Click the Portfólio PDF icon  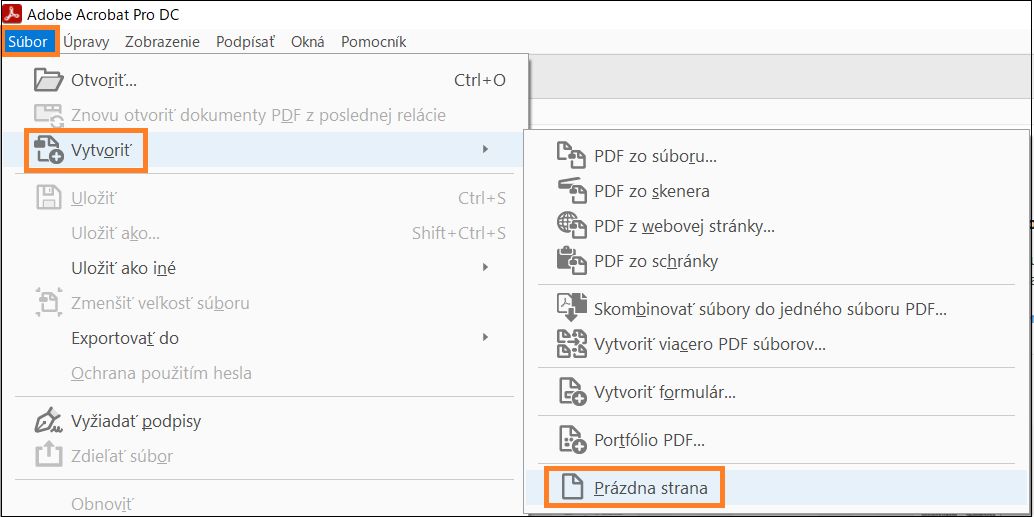coord(571,440)
